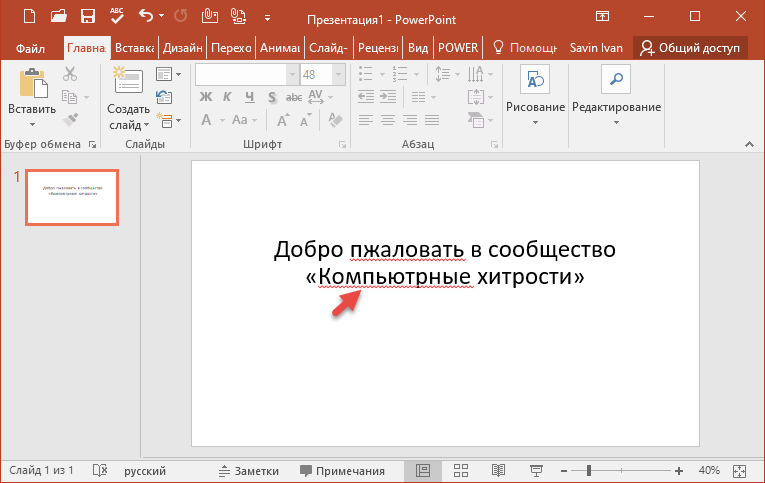Screen dimensions: 765x483
Task: Create a new presentation from the quick access toolbar
Action: 29,17
